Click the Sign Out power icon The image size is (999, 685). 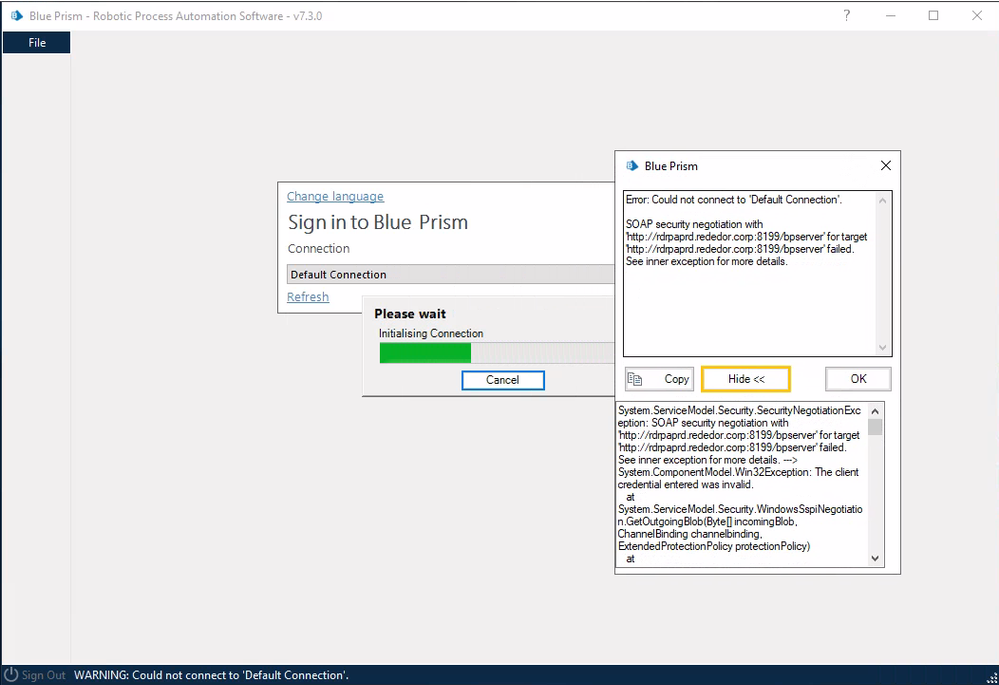11,675
